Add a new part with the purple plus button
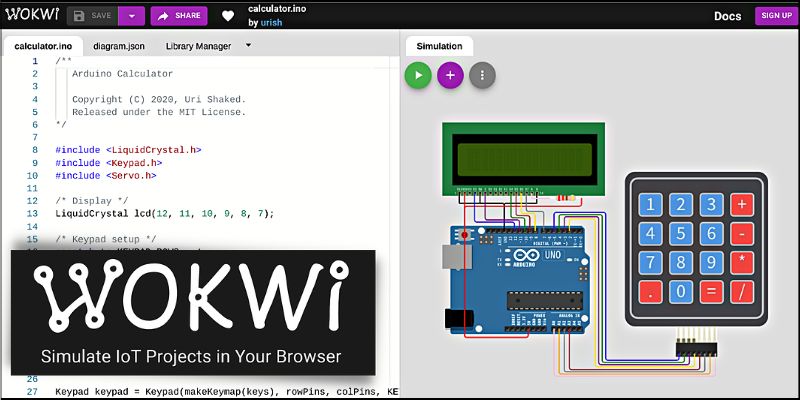800x400 pixels. tap(451, 76)
